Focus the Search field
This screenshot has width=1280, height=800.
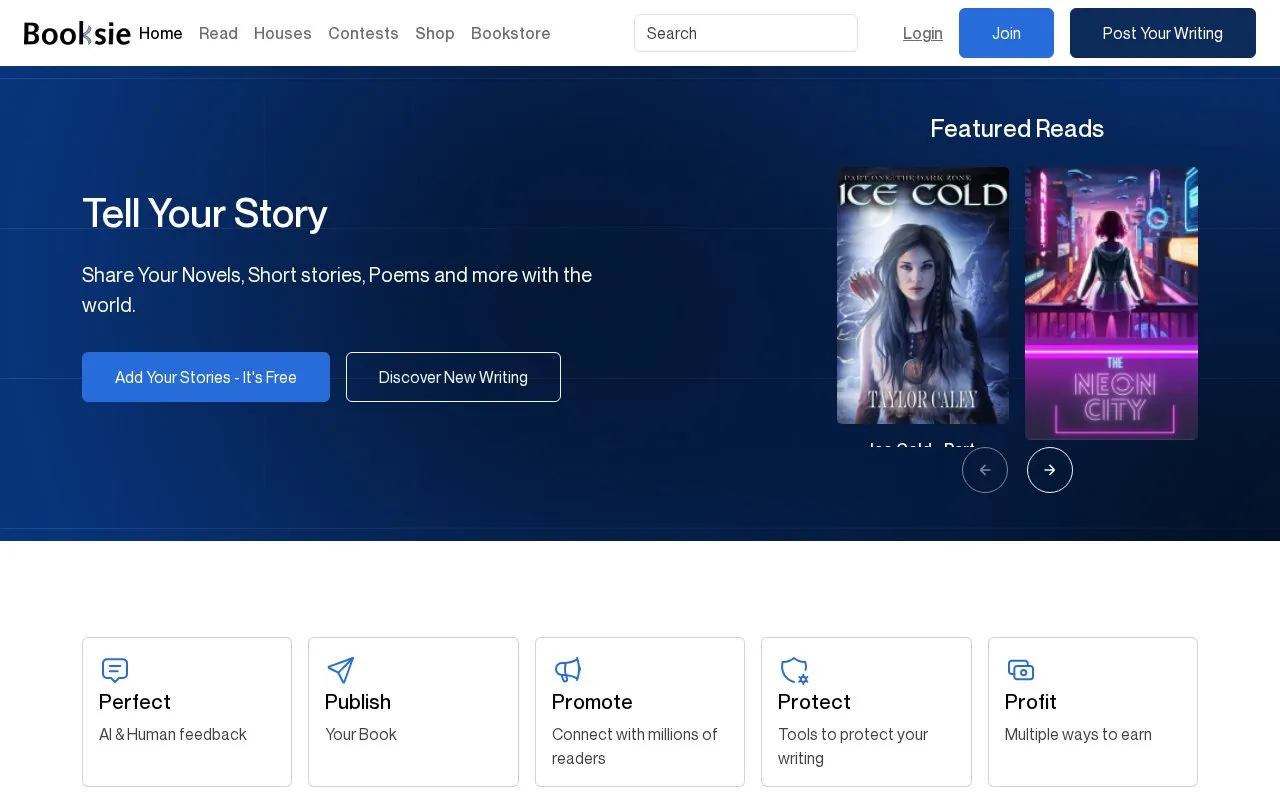click(x=746, y=33)
